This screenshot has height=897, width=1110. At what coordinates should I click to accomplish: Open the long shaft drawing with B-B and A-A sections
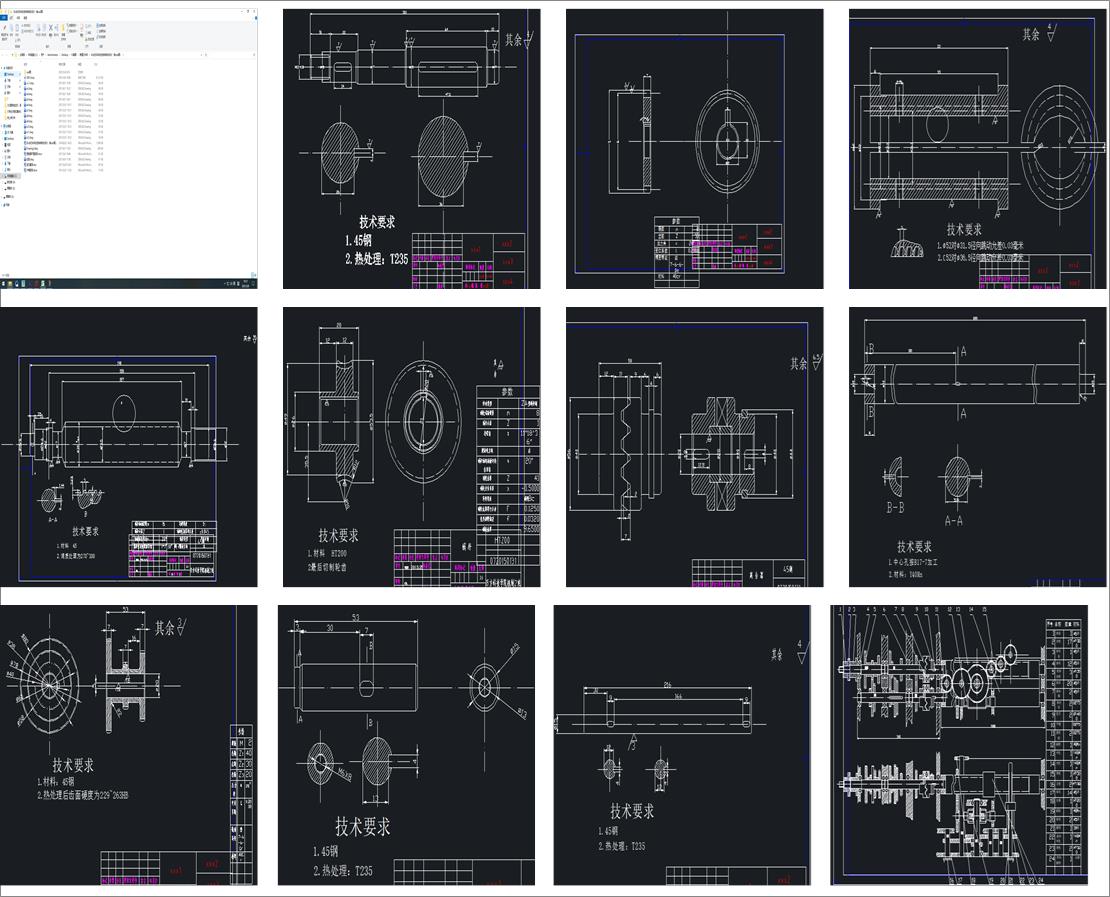coord(978,447)
